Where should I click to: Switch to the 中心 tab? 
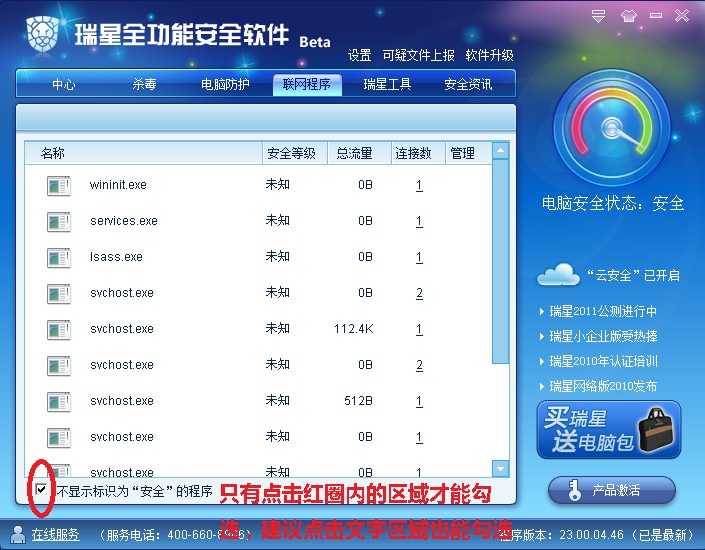[63, 84]
